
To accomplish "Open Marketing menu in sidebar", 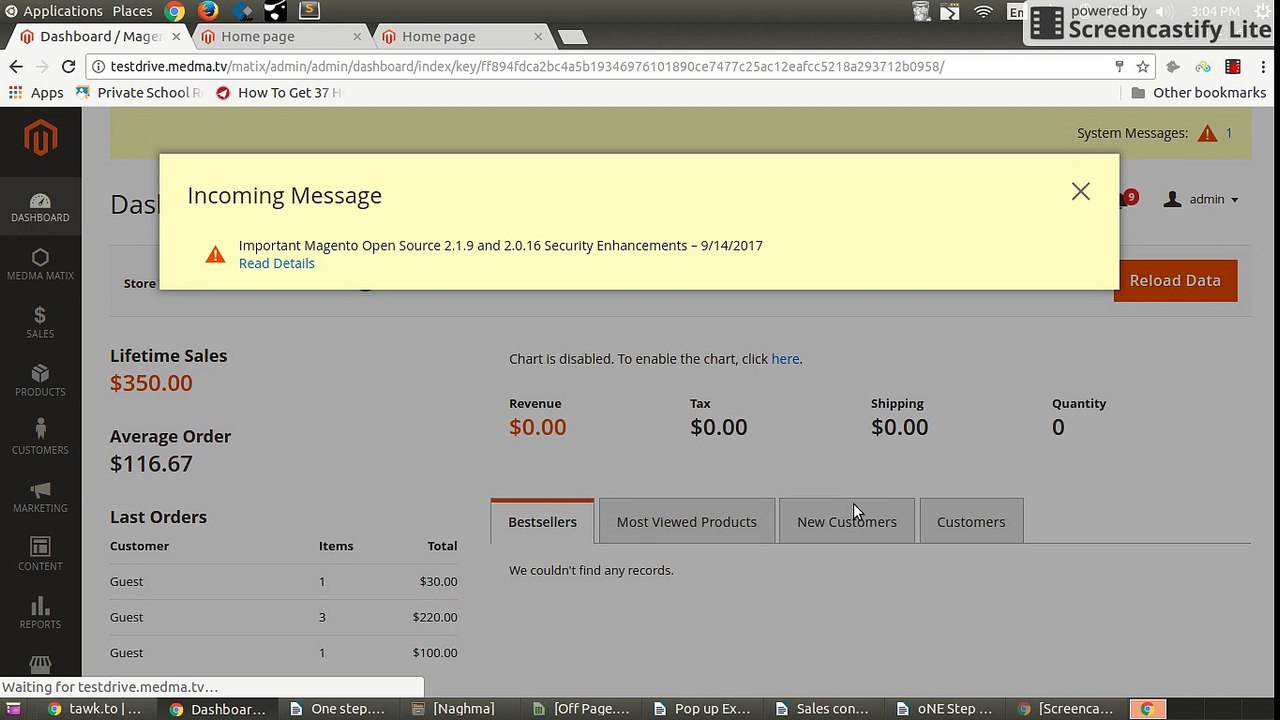I will [x=40, y=497].
